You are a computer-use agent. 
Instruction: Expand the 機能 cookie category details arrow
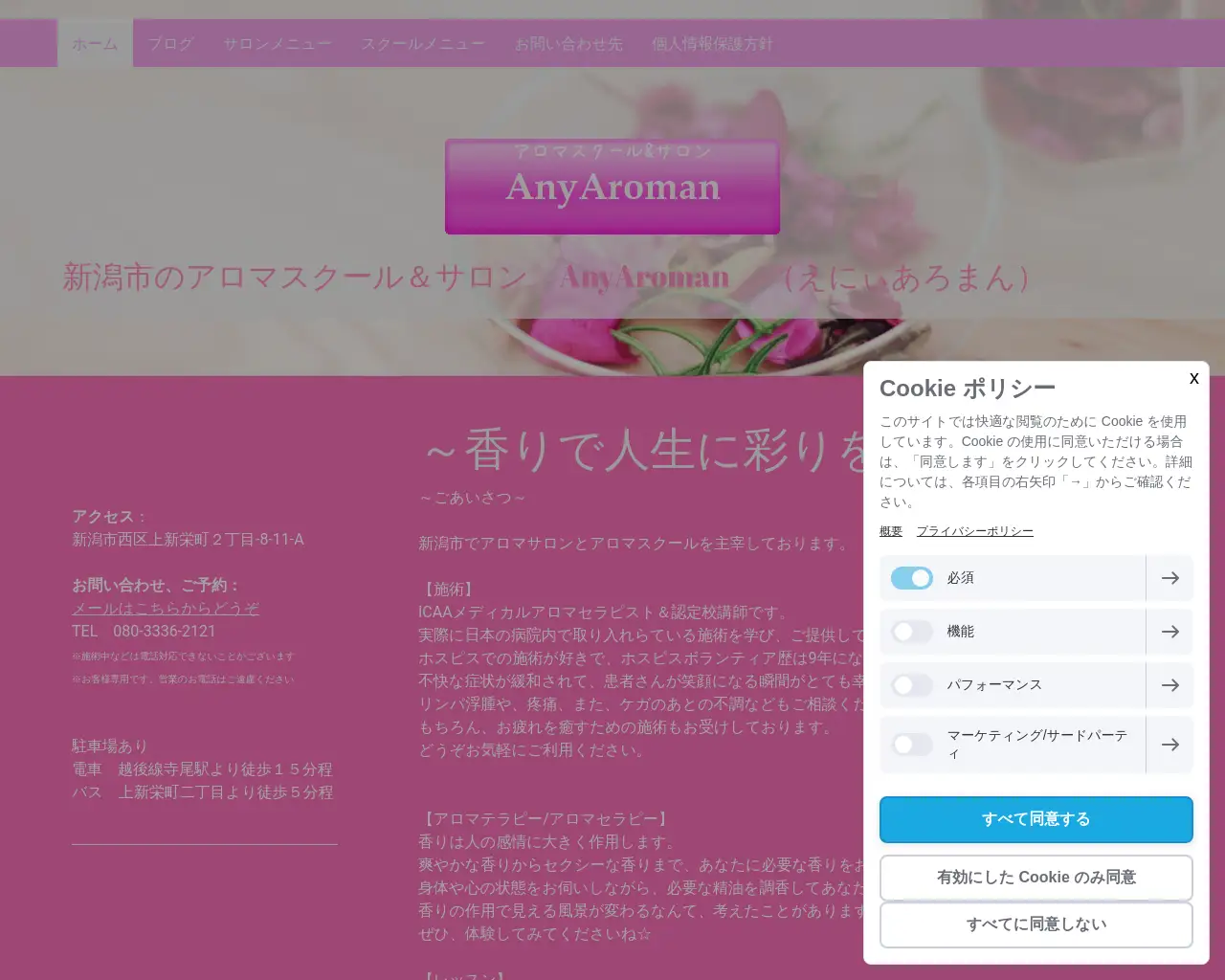[1169, 632]
